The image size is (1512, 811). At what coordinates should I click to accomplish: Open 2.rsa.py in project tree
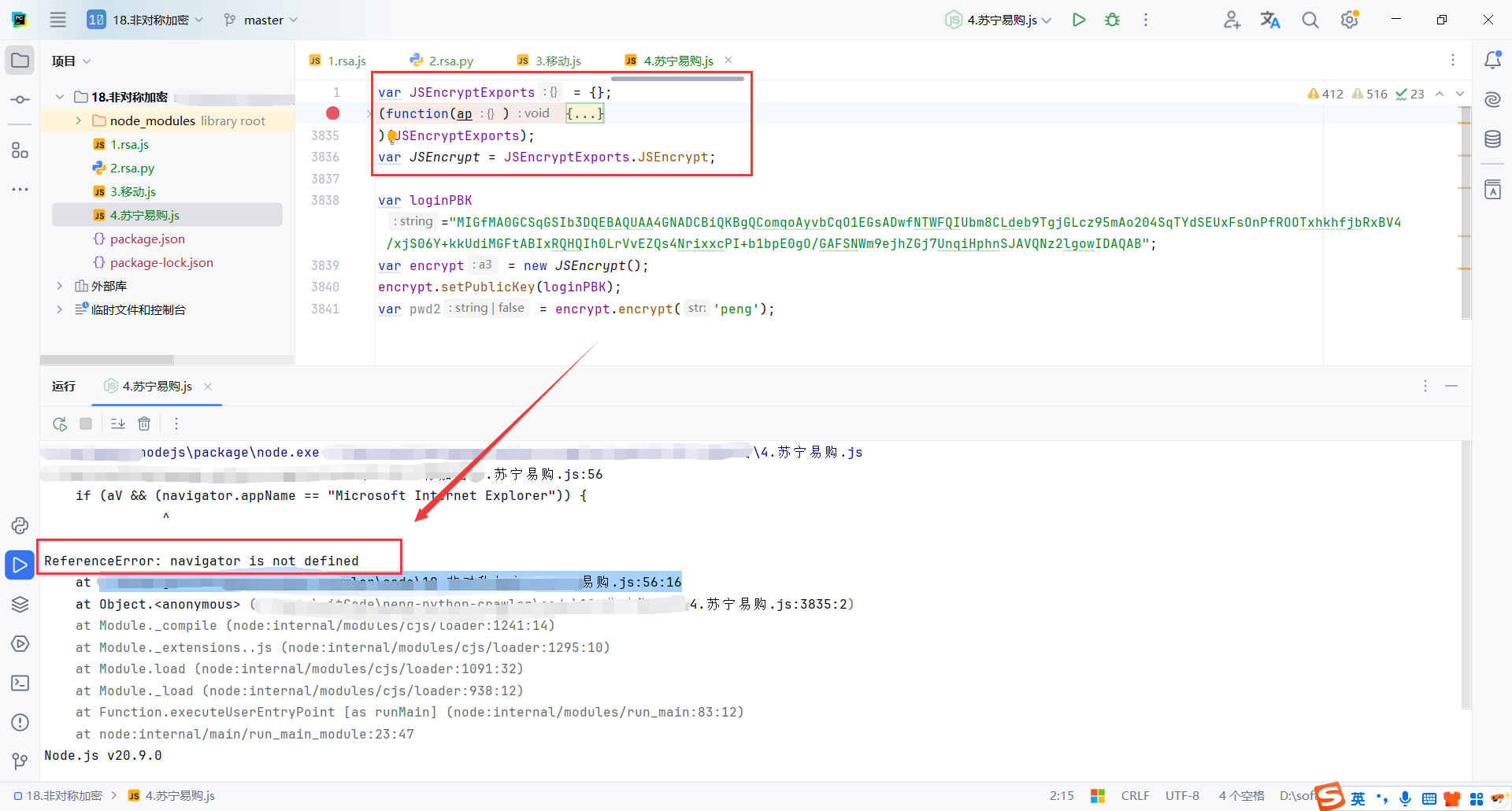pos(132,168)
